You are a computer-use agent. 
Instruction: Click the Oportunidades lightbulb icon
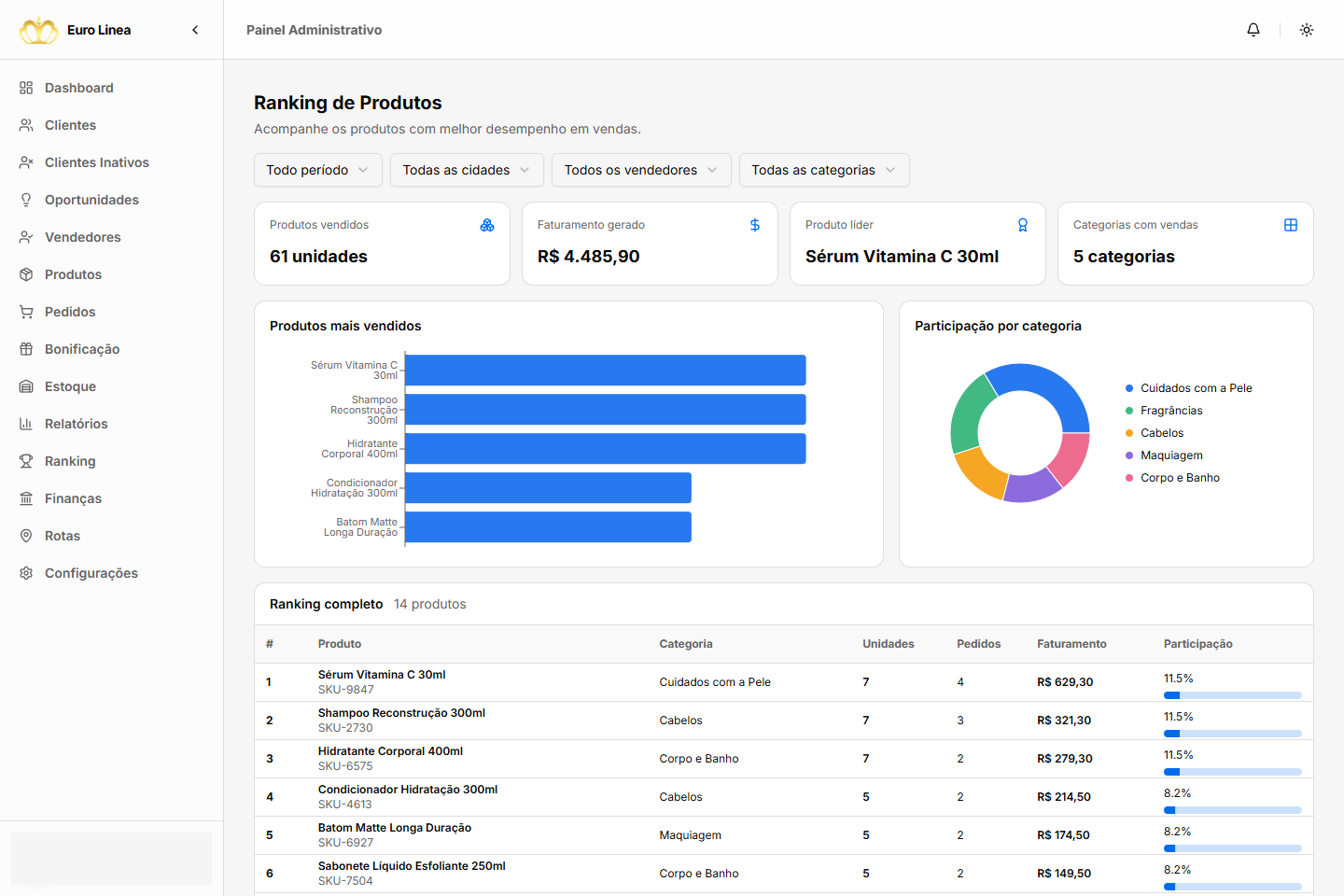(x=26, y=200)
